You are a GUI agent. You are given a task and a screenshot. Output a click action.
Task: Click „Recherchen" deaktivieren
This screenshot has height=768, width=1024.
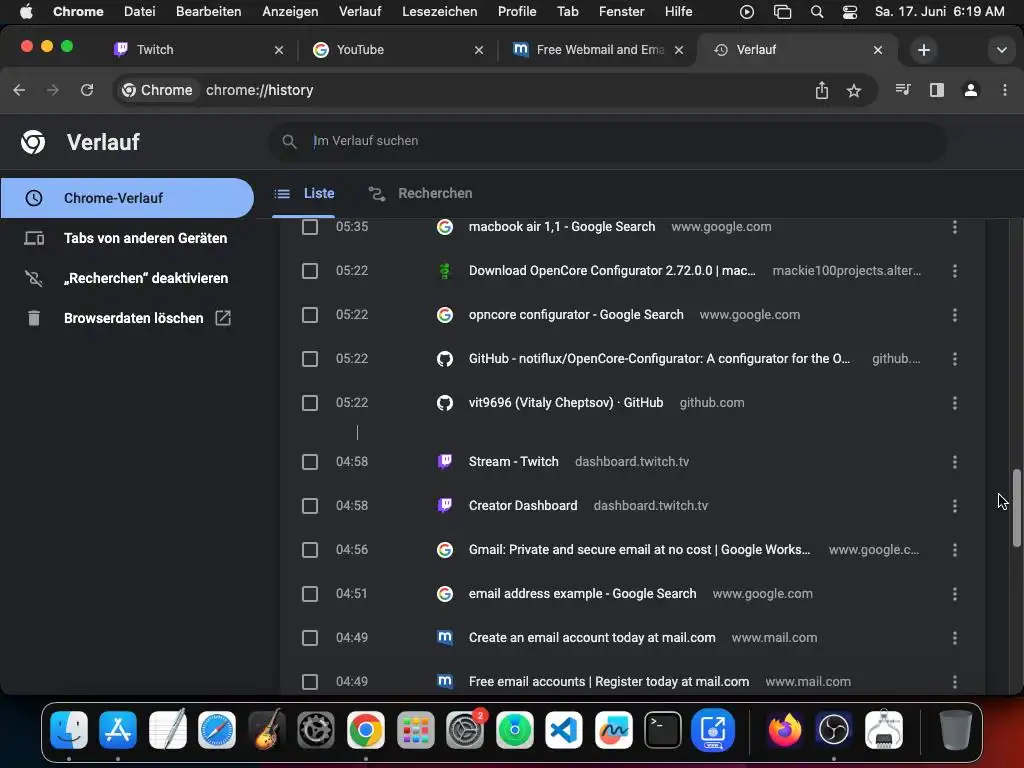127,278
